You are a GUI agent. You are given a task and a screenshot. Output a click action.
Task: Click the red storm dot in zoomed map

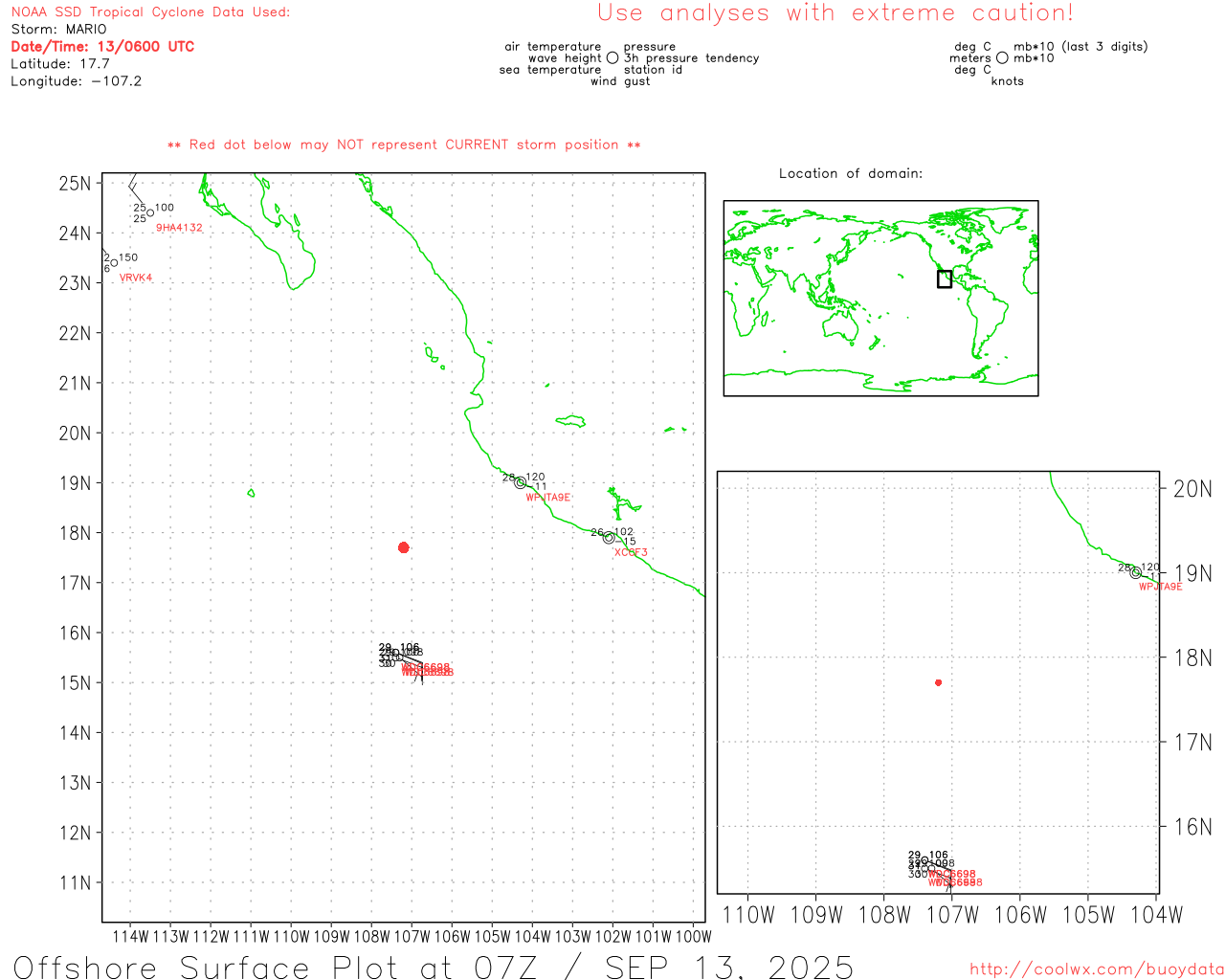point(939,682)
